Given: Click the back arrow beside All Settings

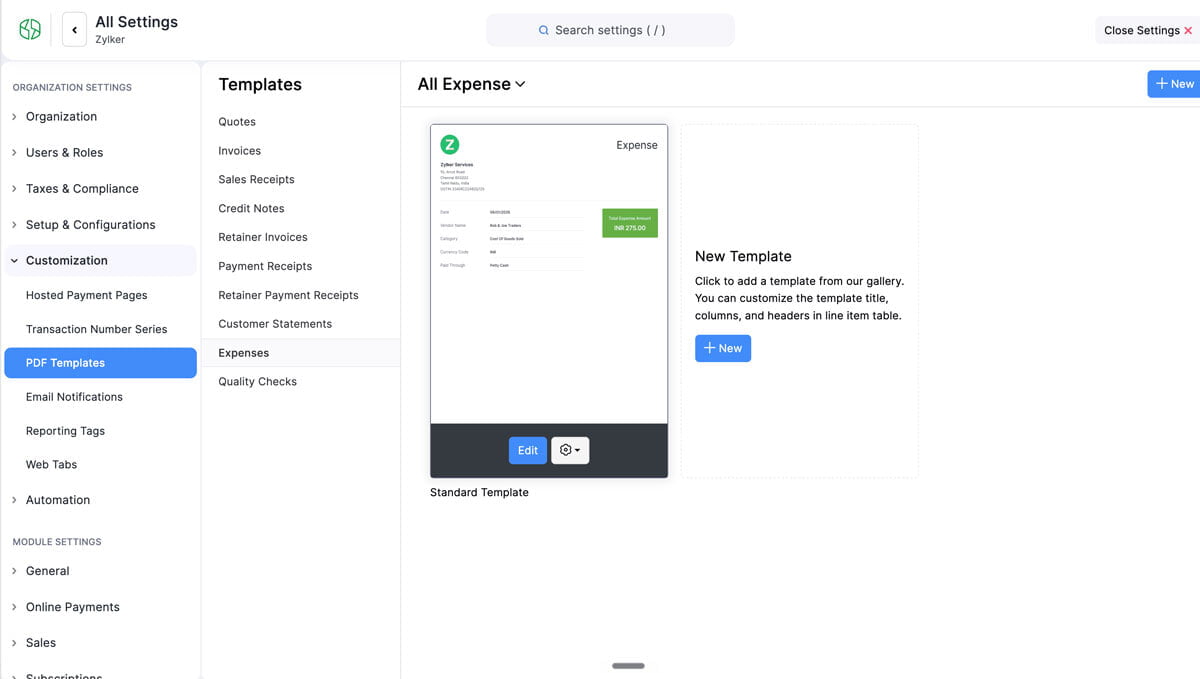Looking at the screenshot, I should (x=74, y=30).
